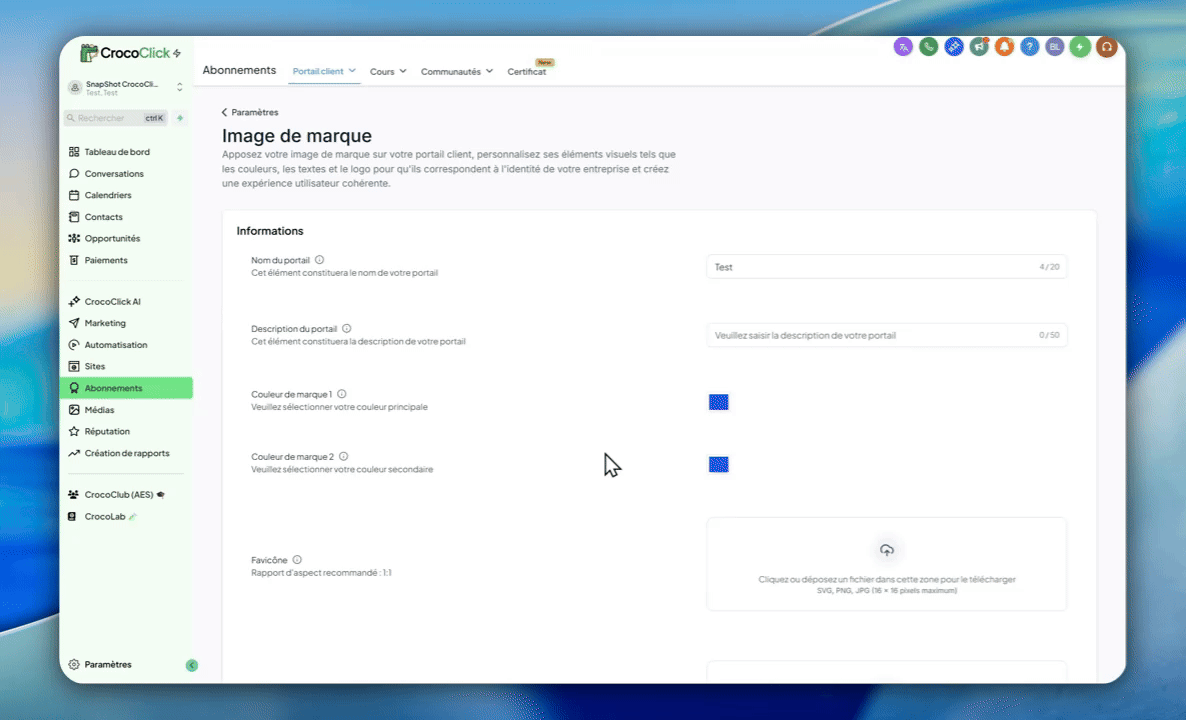Open the Portail client dropdown tab
The width and height of the screenshot is (1186, 720).
point(324,72)
